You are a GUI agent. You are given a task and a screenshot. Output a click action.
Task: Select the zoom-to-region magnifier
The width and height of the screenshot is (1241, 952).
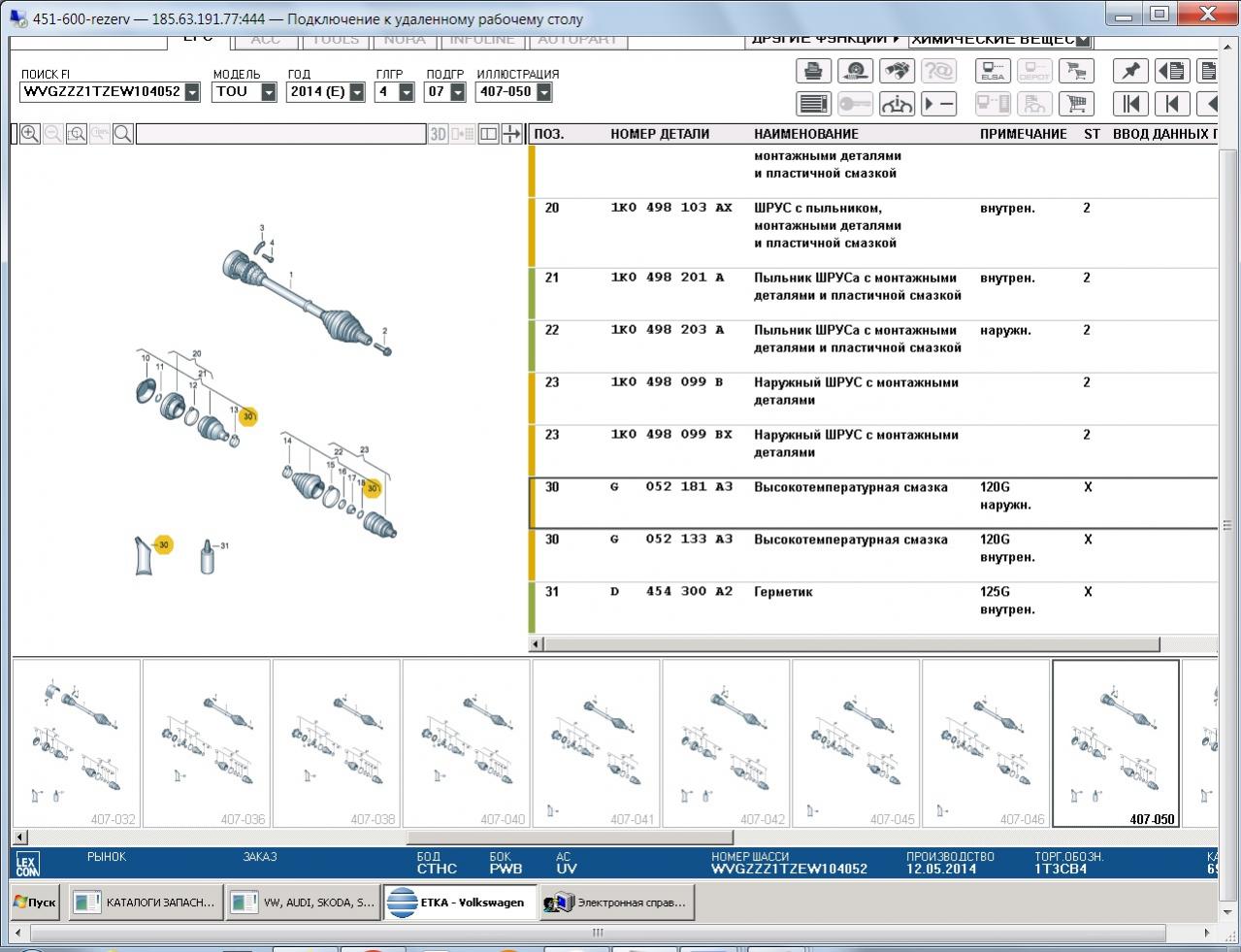click(x=77, y=134)
